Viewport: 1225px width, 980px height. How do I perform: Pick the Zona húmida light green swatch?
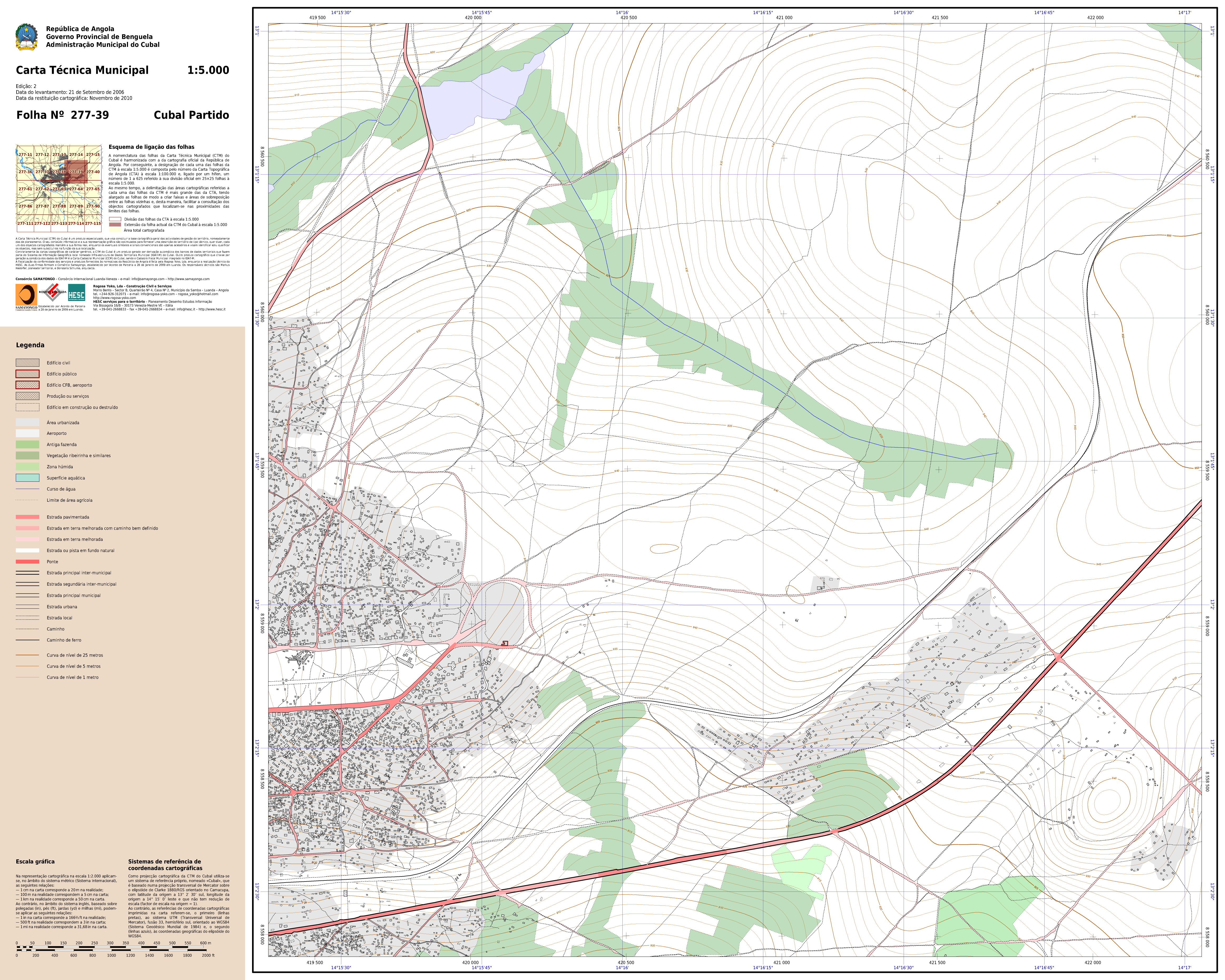pyautogui.click(x=27, y=466)
